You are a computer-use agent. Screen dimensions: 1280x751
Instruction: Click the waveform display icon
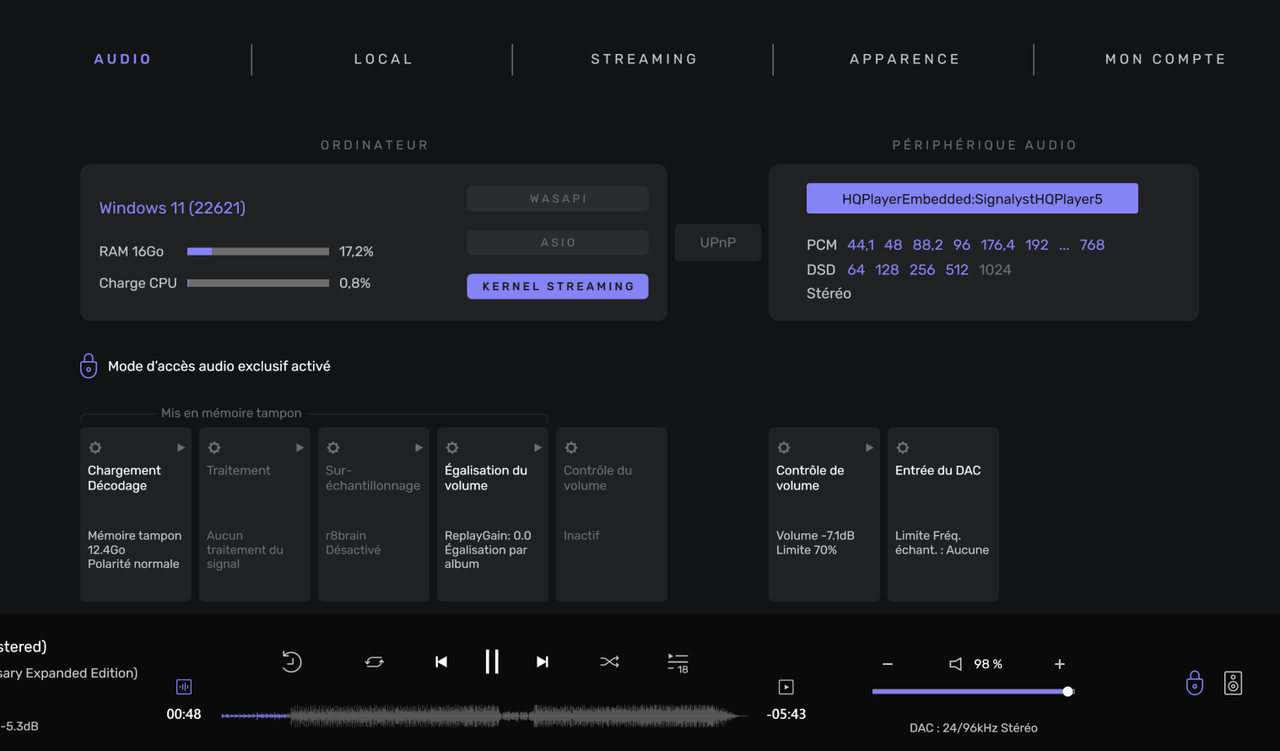pos(184,687)
